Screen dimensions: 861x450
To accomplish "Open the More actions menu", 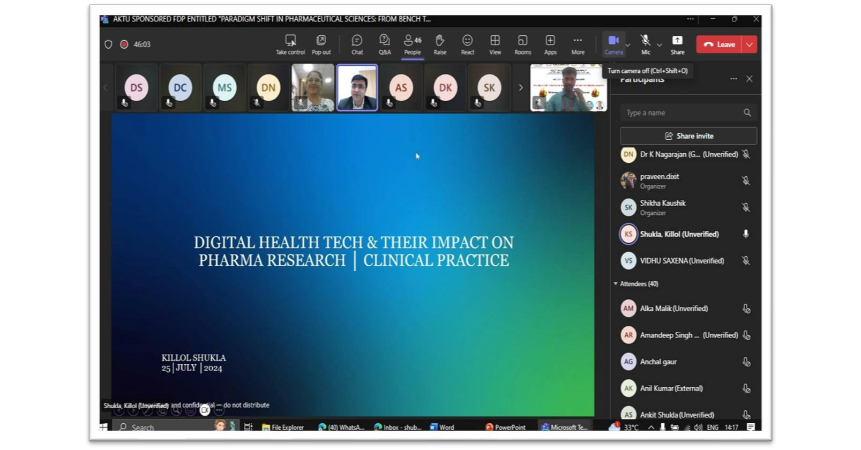I will [577, 43].
